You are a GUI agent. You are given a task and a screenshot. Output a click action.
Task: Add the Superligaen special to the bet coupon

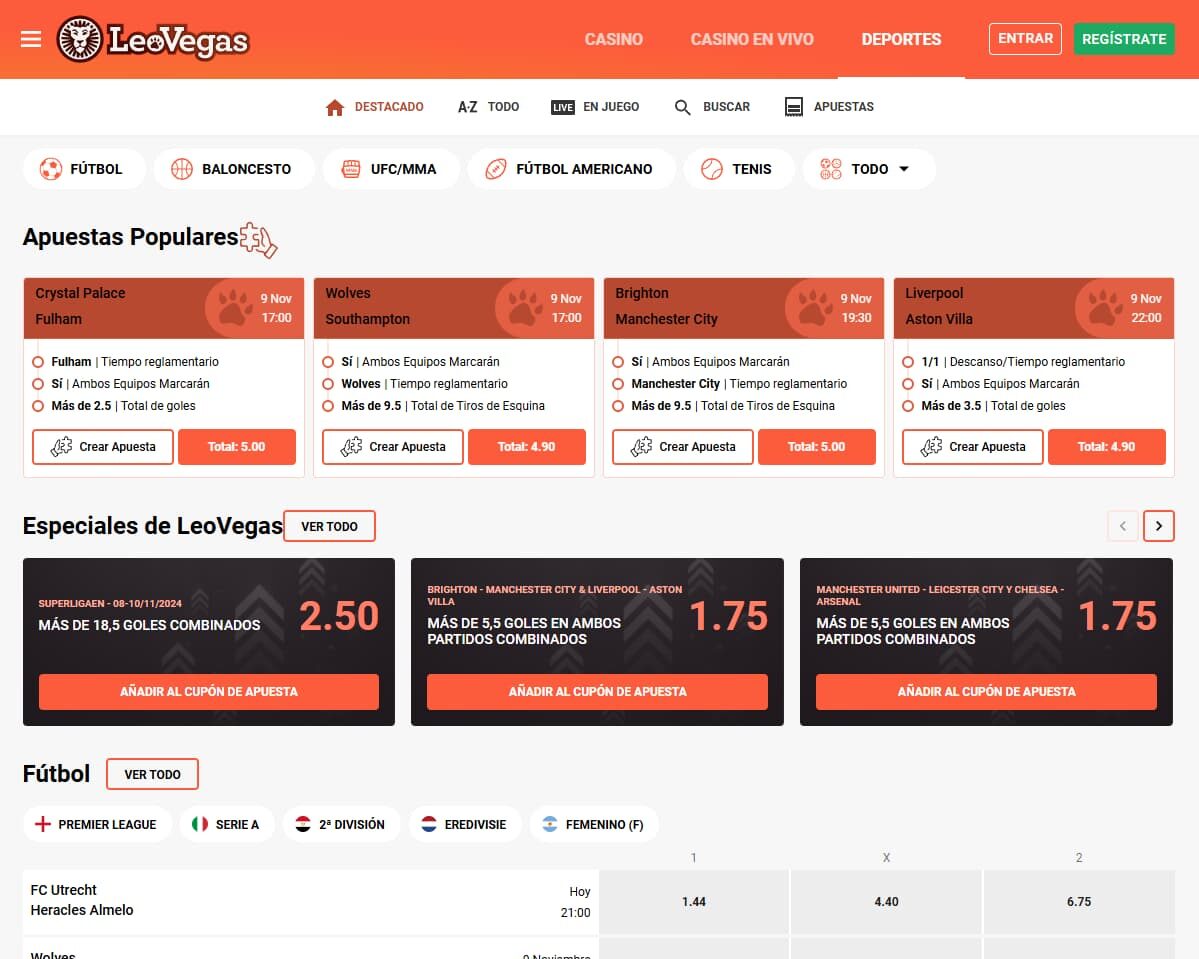click(208, 691)
